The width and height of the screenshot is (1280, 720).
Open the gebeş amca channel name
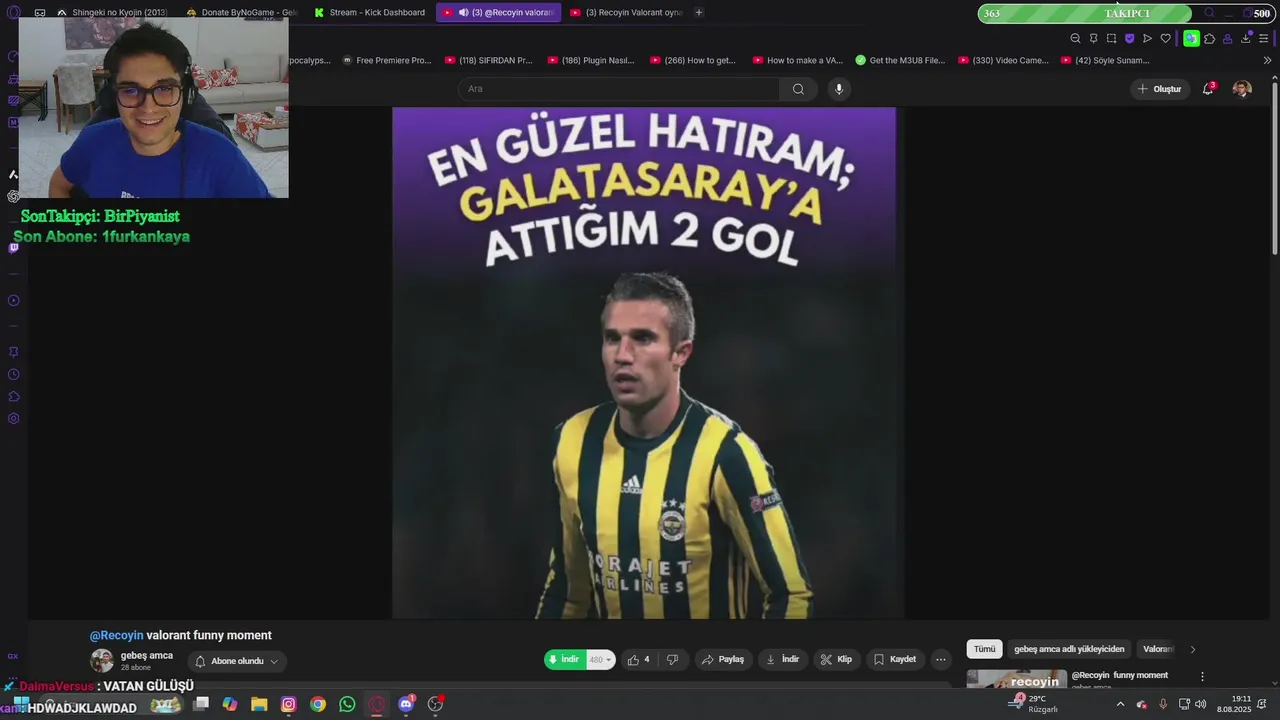[x=147, y=656]
